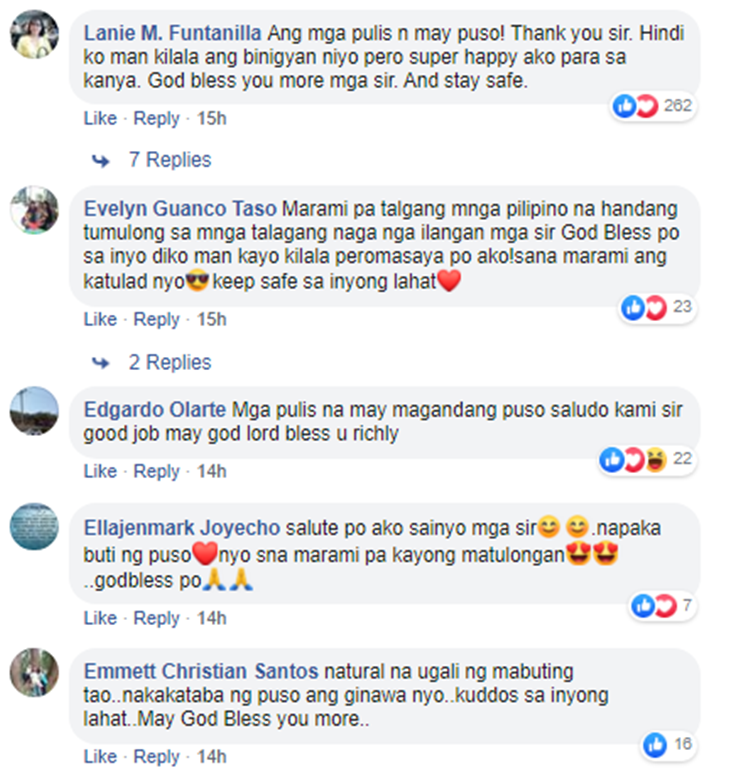Click reaction icons showing 23 on Evelyn's comment

pyautogui.click(x=658, y=307)
